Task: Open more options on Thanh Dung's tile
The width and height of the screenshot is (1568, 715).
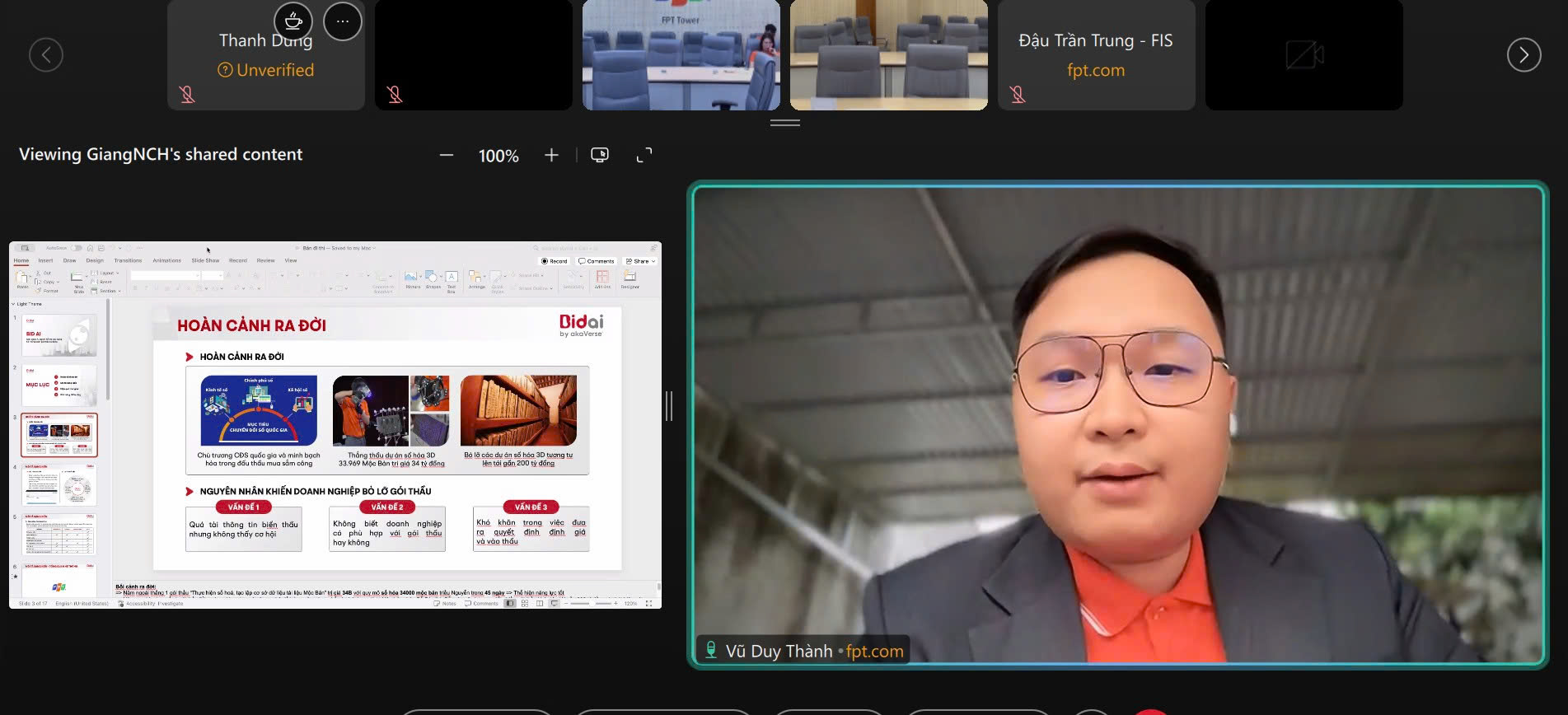Action: point(343,21)
